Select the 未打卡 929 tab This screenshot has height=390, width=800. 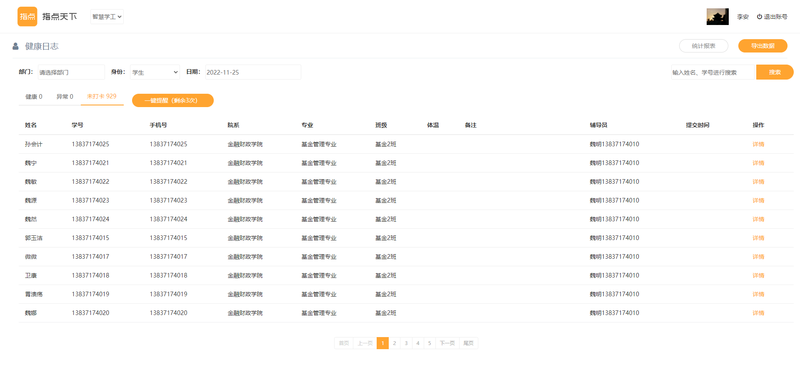[102, 96]
